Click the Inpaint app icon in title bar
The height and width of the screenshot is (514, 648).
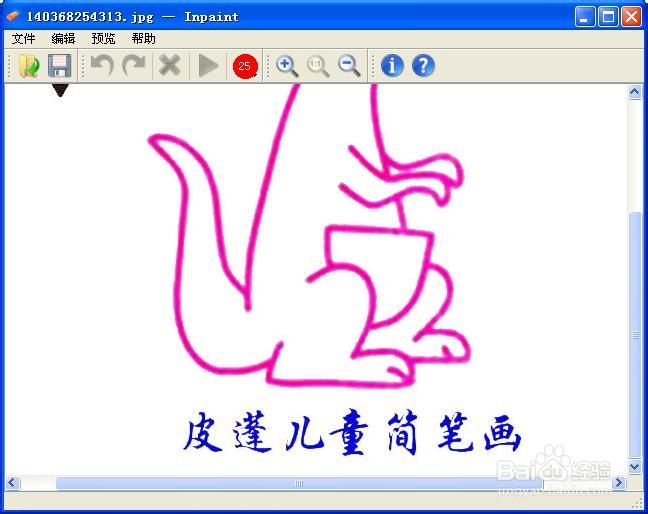[13, 16]
